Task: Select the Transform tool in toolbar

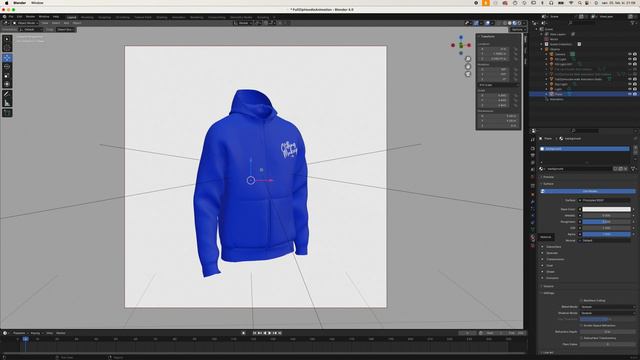Action: click(x=7, y=84)
